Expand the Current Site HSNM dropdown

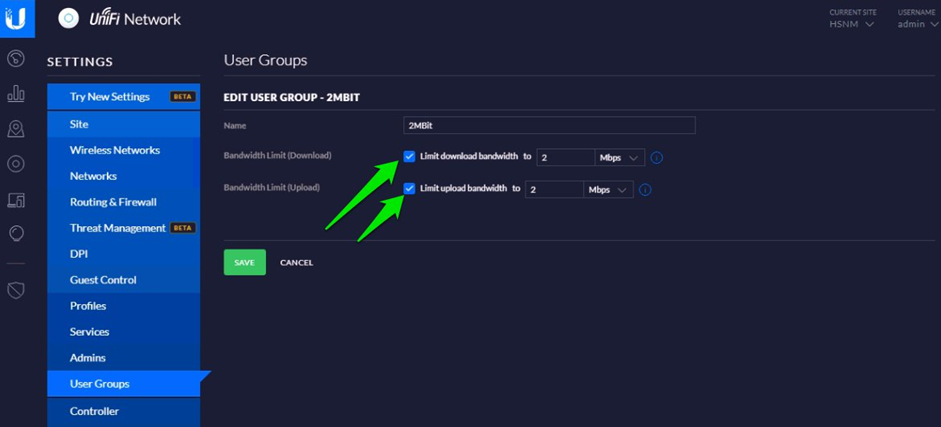point(852,24)
